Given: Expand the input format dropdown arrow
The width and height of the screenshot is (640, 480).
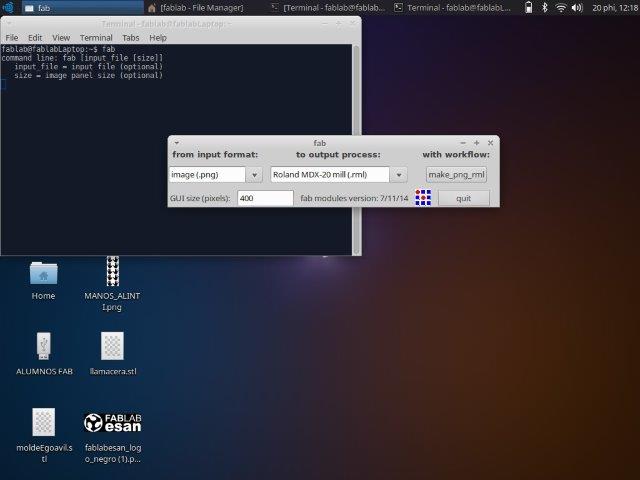Looking at the screenshot, I should coord(254,175).
